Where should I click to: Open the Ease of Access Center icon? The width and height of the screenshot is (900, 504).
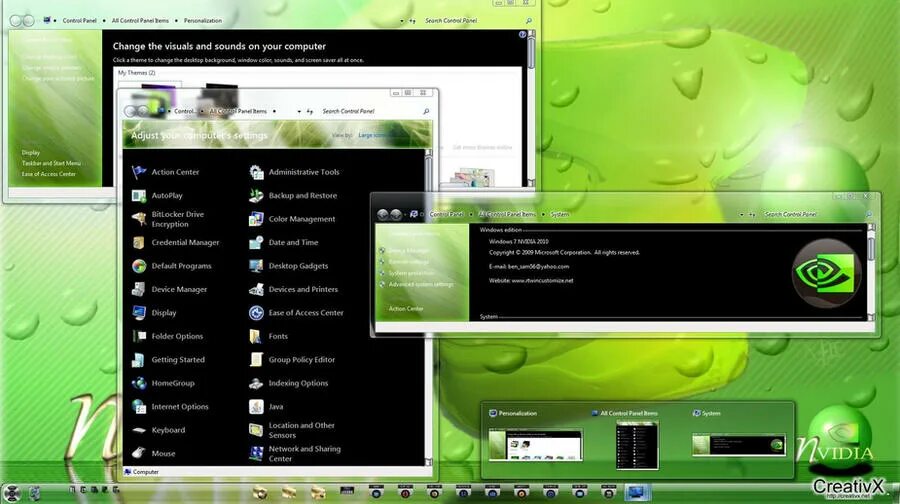coord(256,313)
